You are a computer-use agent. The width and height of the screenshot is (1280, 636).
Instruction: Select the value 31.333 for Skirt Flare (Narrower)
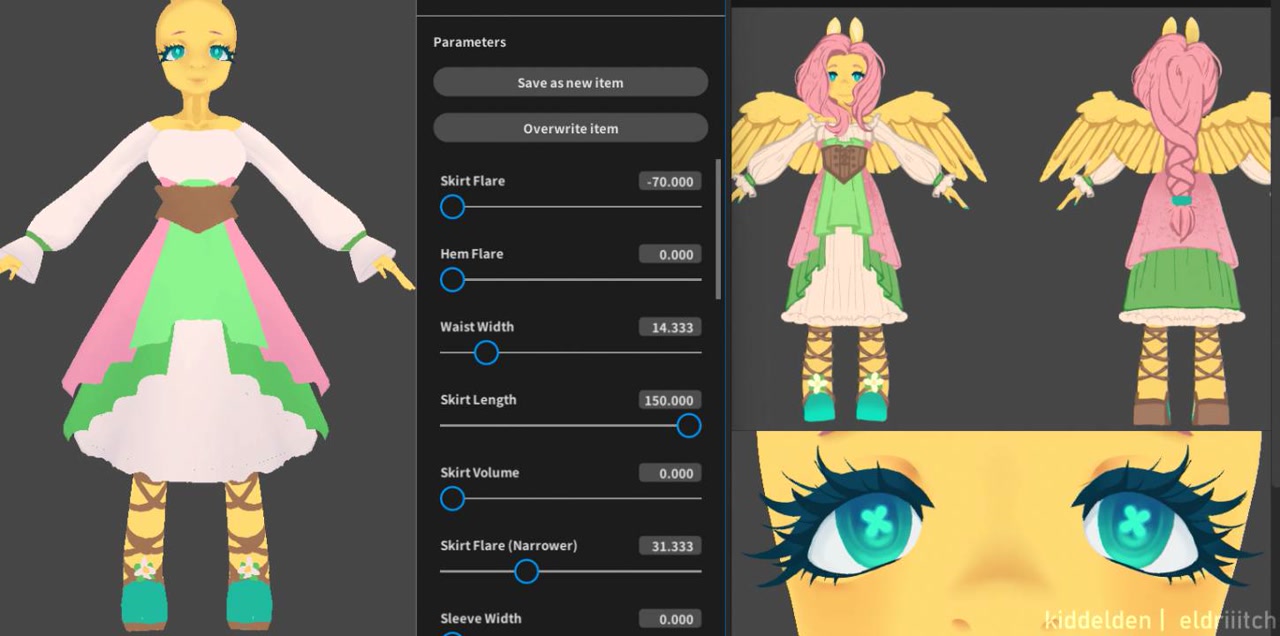(x=669, y=546)
